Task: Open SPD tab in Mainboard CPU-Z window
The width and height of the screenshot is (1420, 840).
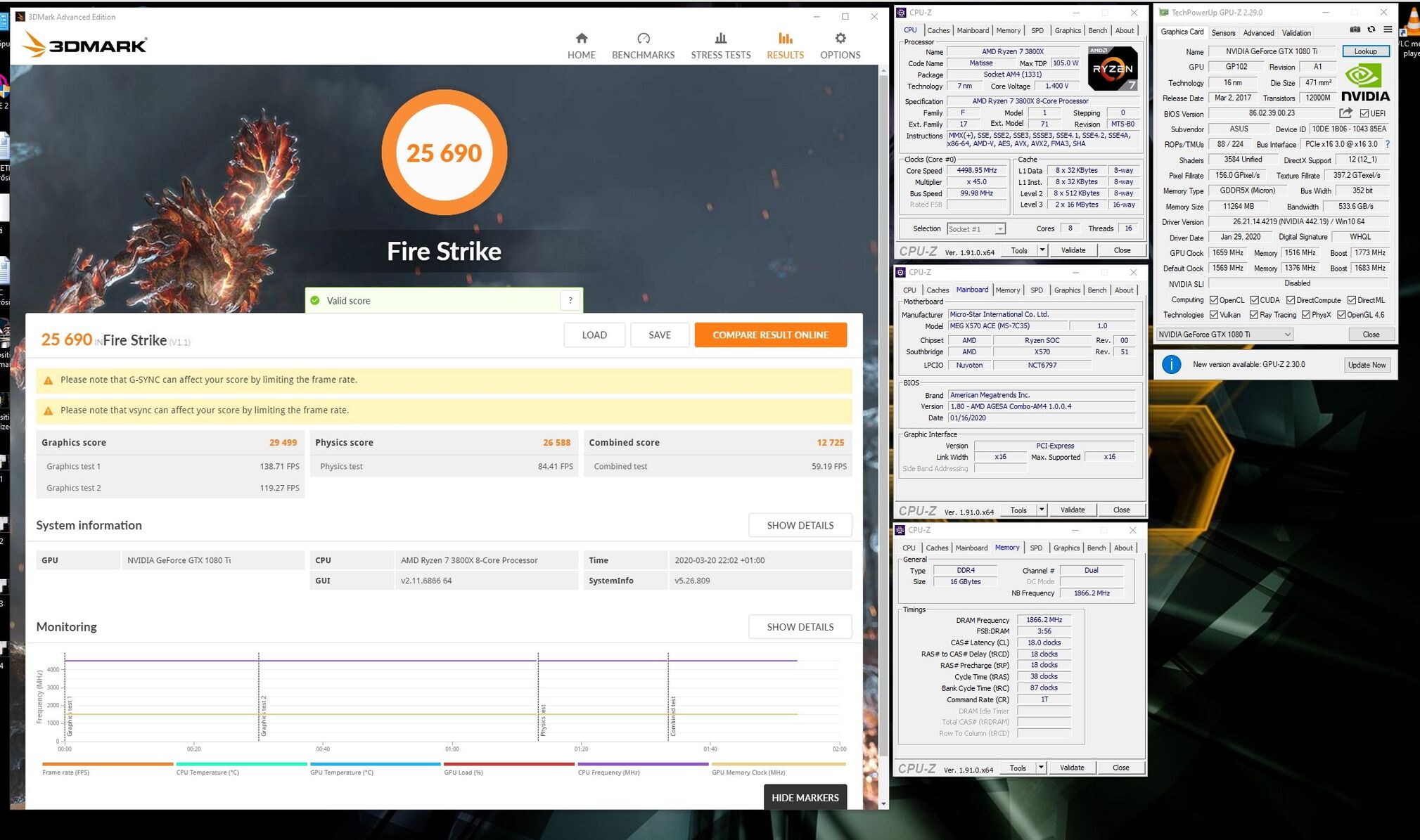Action: point(1037,290)
